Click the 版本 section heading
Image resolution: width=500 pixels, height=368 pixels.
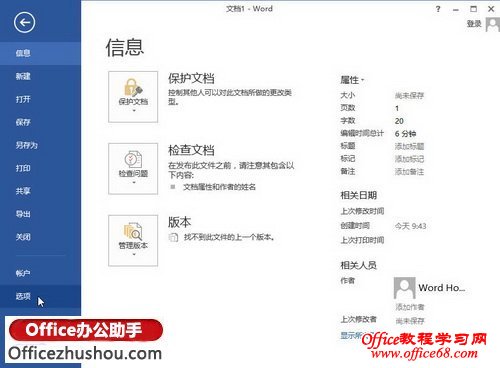pos(179,222)
